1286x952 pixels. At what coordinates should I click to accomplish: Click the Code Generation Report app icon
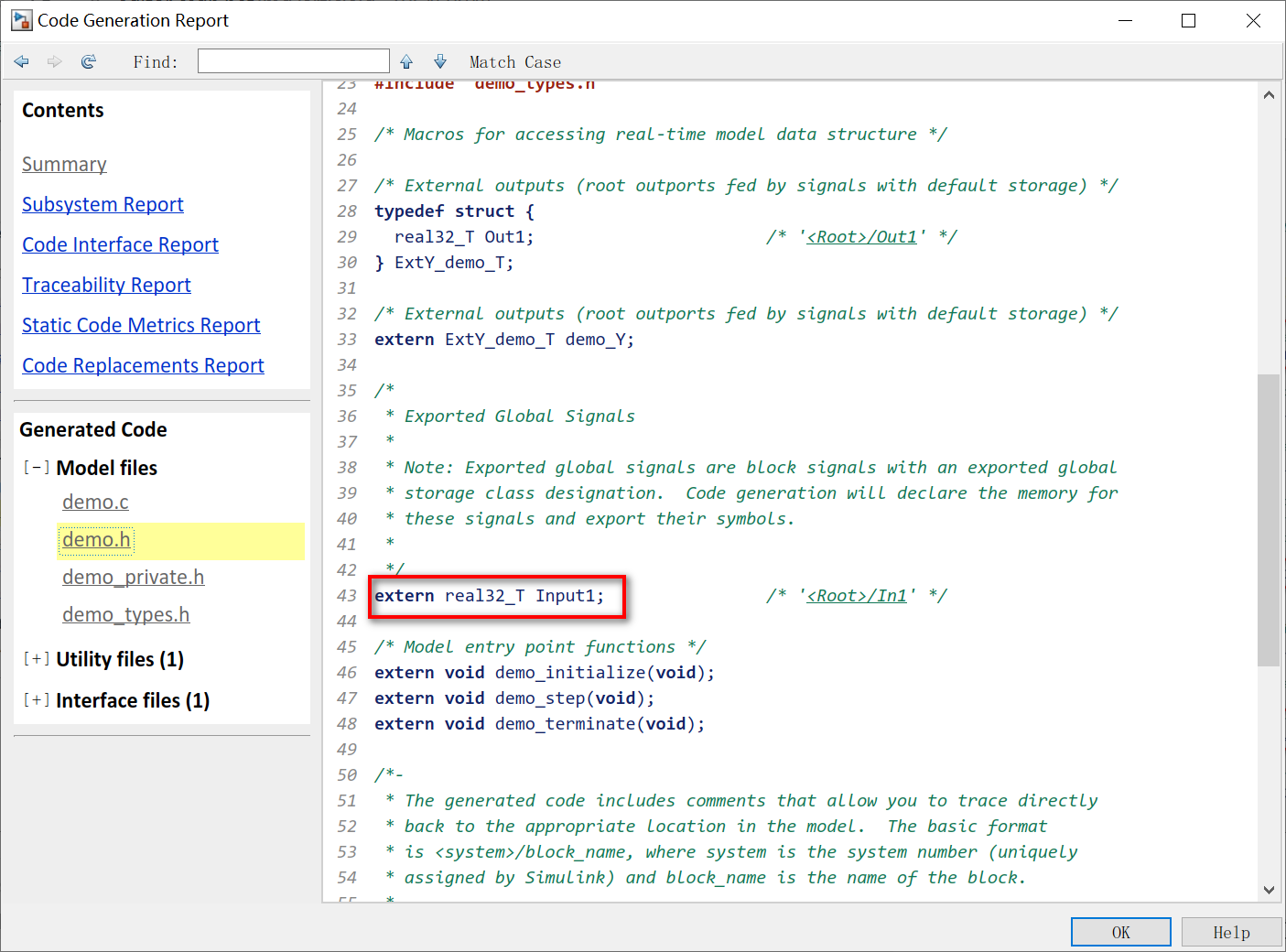[22, 20]
